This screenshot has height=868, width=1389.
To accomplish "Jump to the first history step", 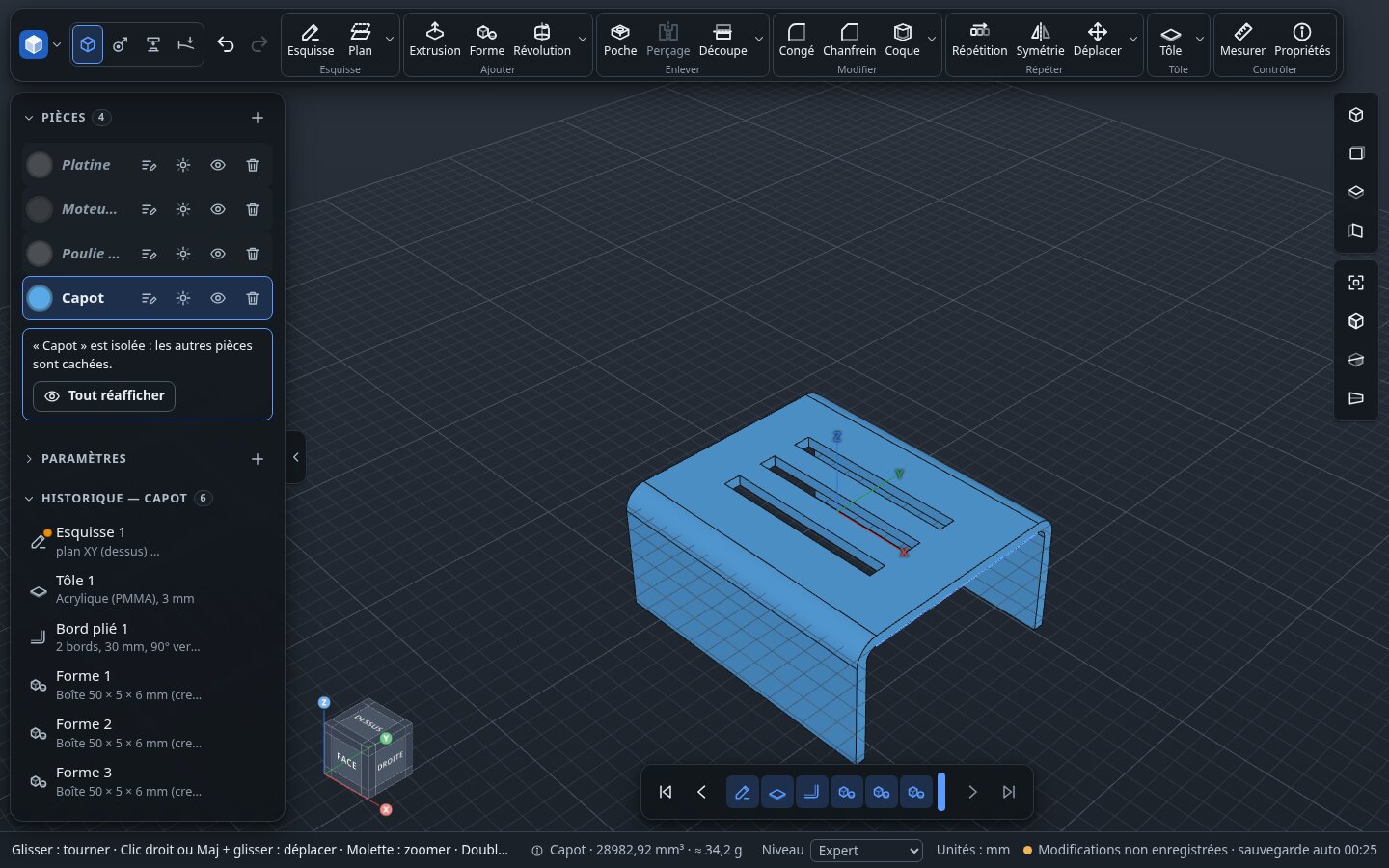I will [666, 792].
